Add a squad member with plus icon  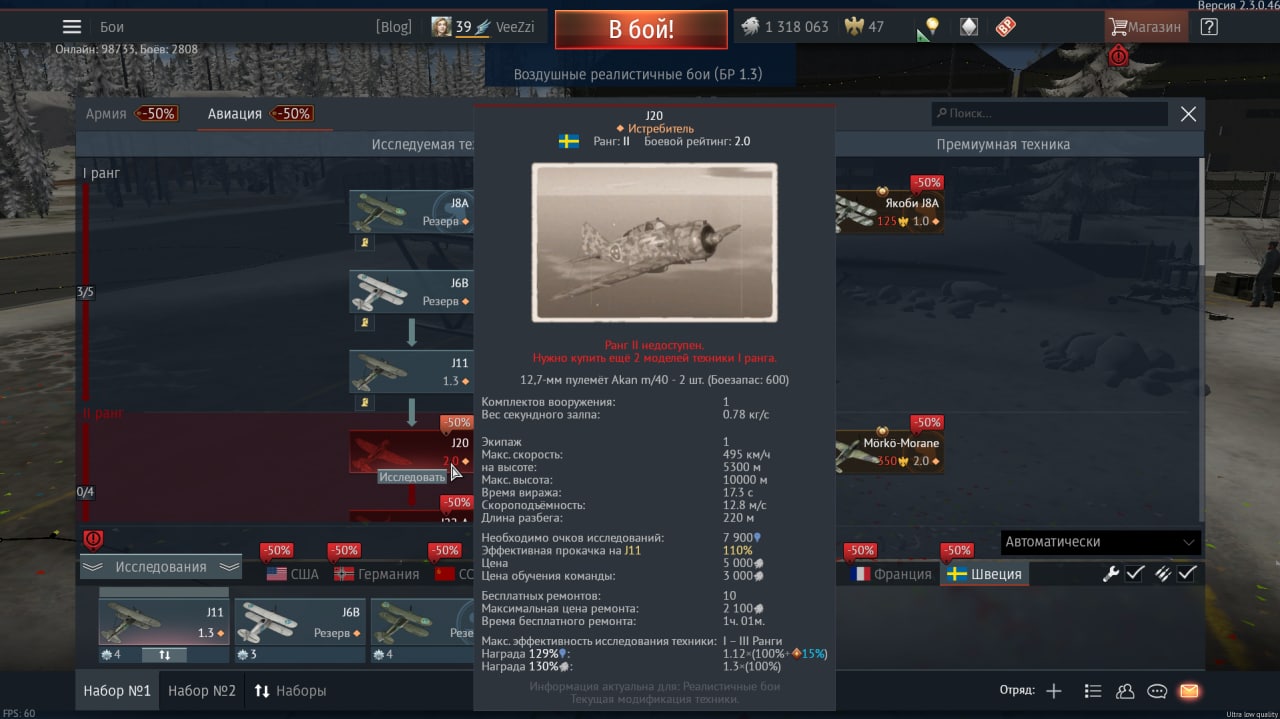coord(1053,691)
